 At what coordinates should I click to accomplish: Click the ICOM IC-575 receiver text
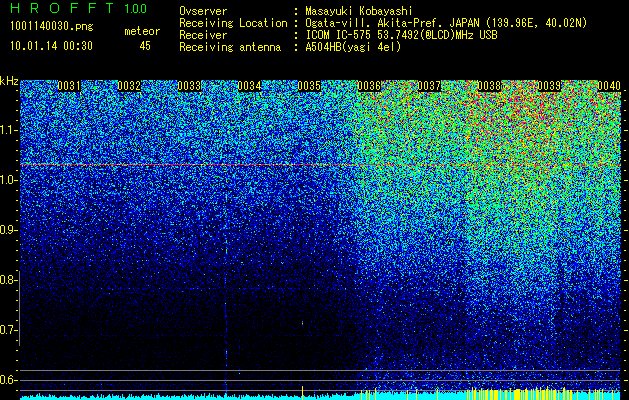[401, 35]
